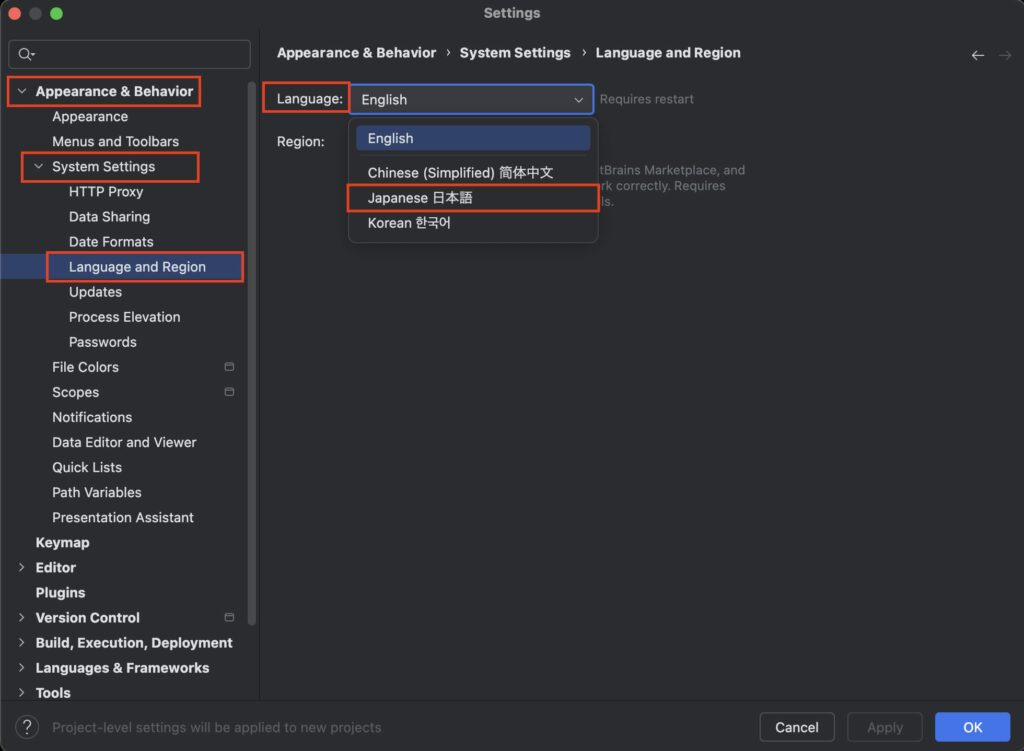Image resolution: width=1024 pixels, height=751 pixels.
Task: Click the search magnifier icon
Action: pyautogui.click(x=25, y=54)
